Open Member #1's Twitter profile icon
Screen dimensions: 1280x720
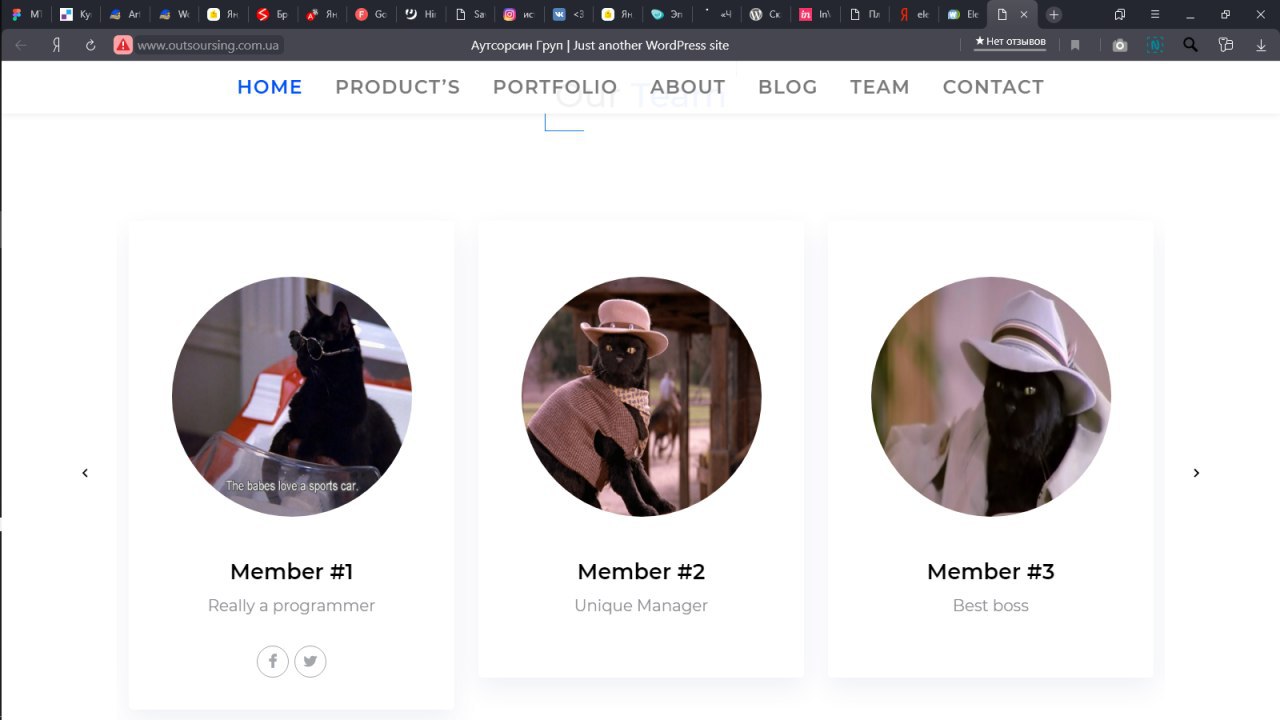click(310, 661)
